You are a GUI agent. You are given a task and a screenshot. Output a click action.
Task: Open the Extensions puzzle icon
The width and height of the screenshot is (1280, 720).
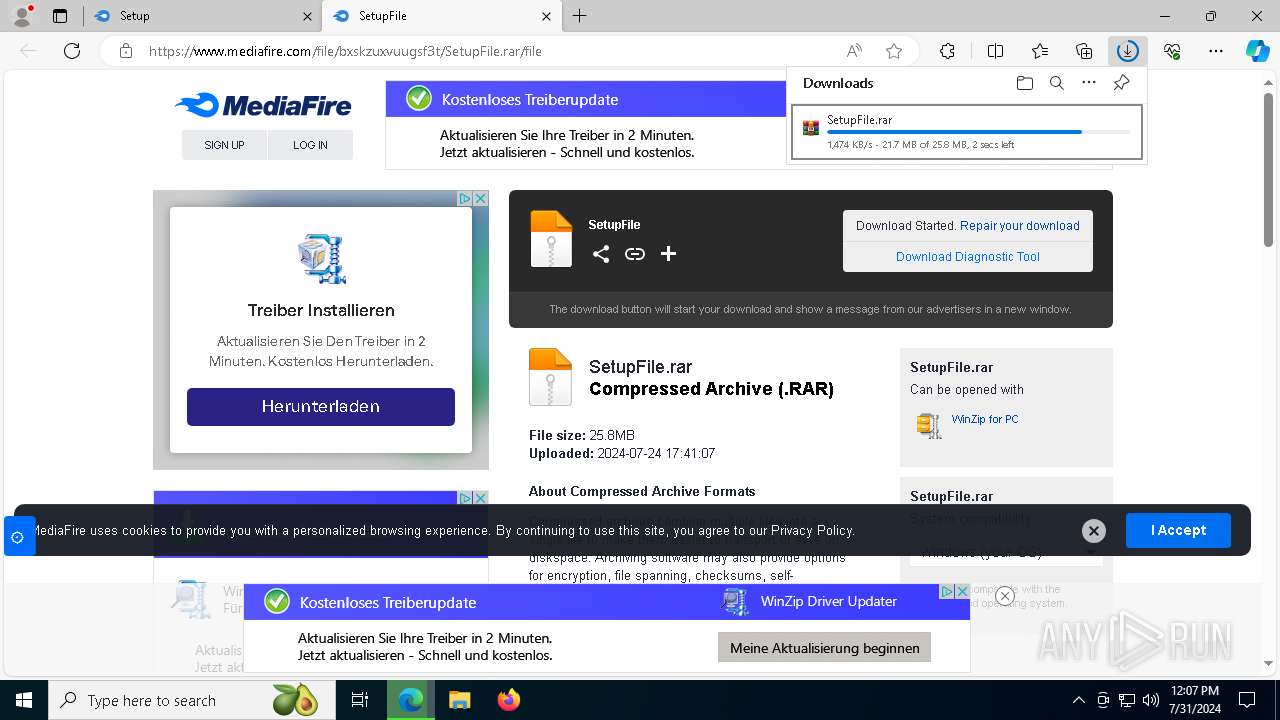point(947,51)
